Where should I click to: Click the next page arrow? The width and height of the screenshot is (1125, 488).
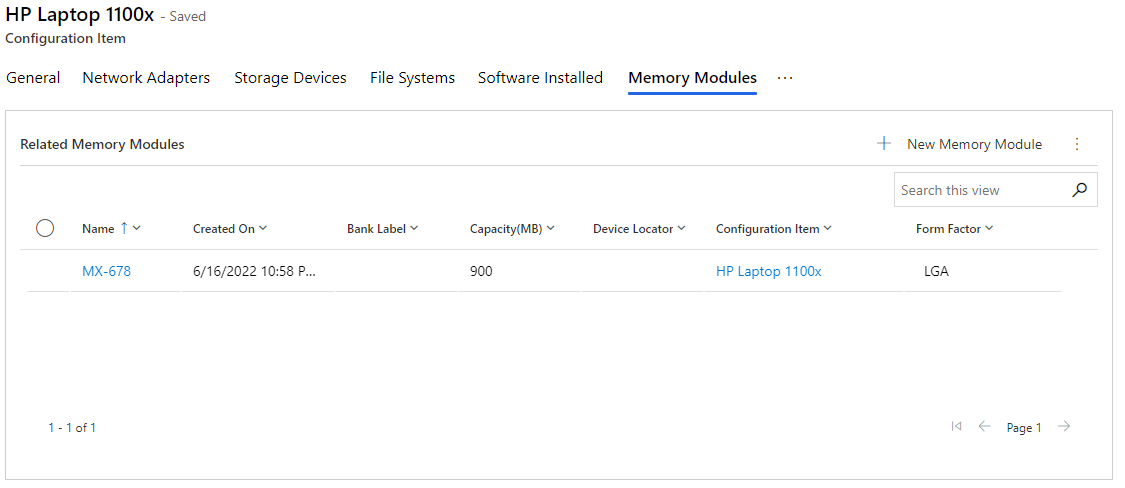tap(1064, 426)
